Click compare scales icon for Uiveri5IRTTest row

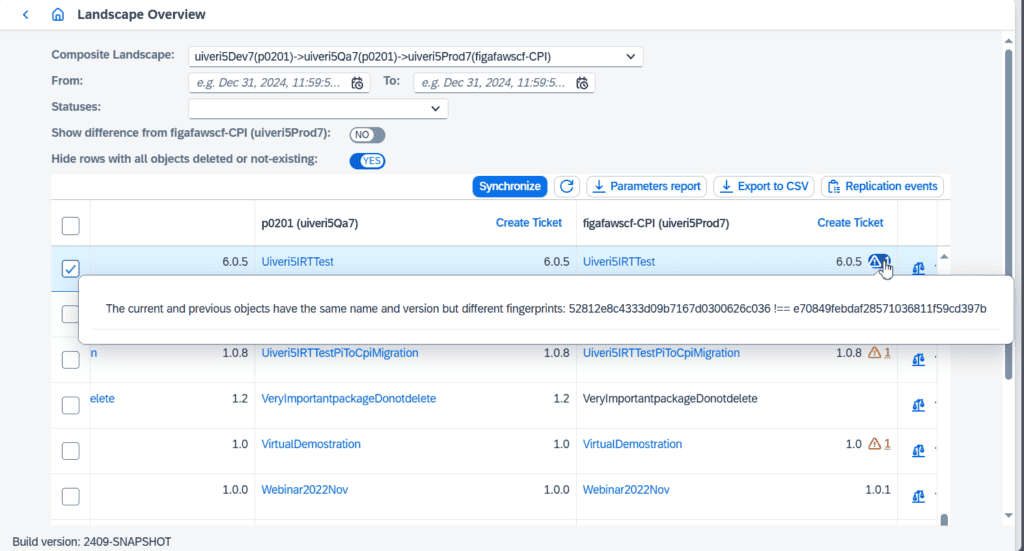918,268
